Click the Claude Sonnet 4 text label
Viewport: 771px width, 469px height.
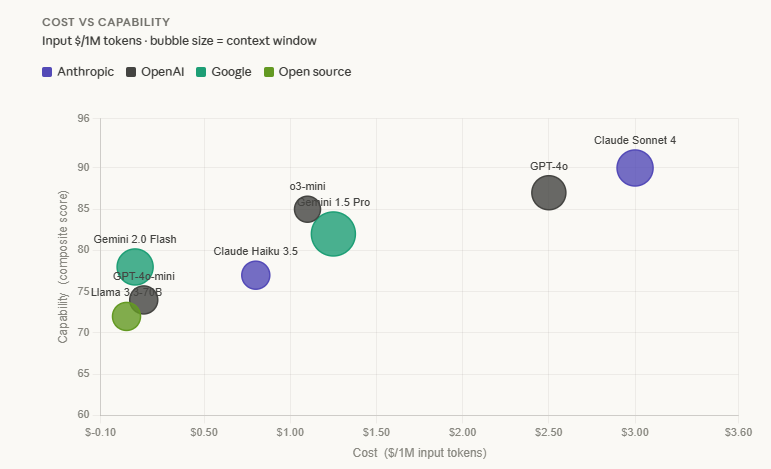635,141
